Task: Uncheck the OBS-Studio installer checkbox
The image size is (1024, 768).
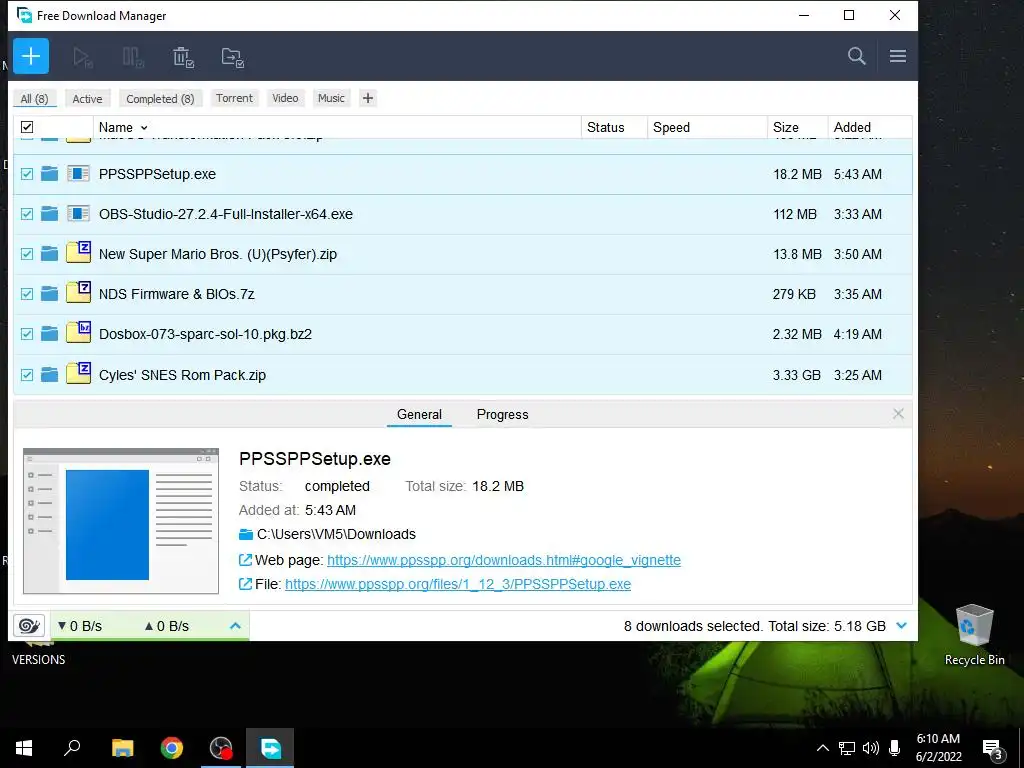Action: pos(27,214)
